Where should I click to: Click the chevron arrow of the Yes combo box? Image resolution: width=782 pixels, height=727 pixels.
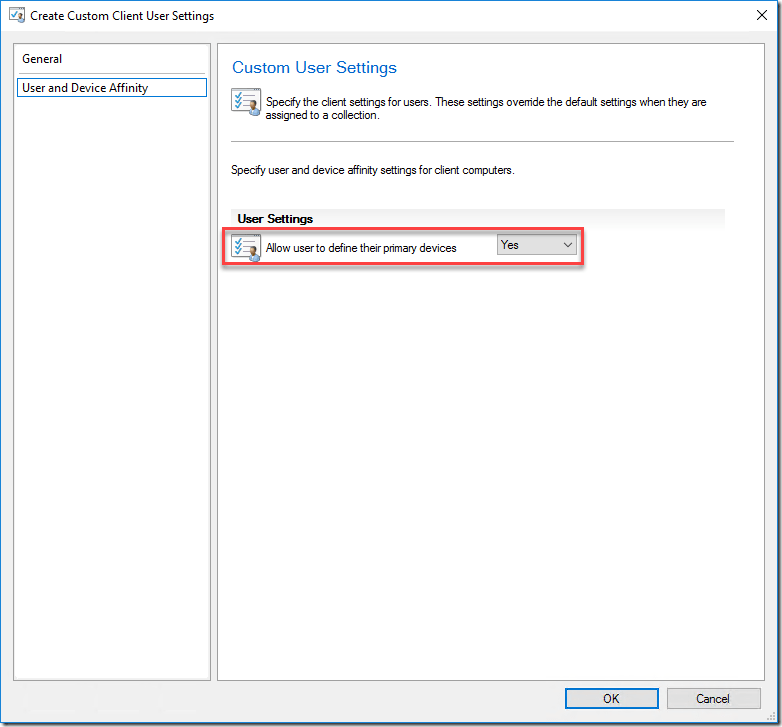point(568,245)
